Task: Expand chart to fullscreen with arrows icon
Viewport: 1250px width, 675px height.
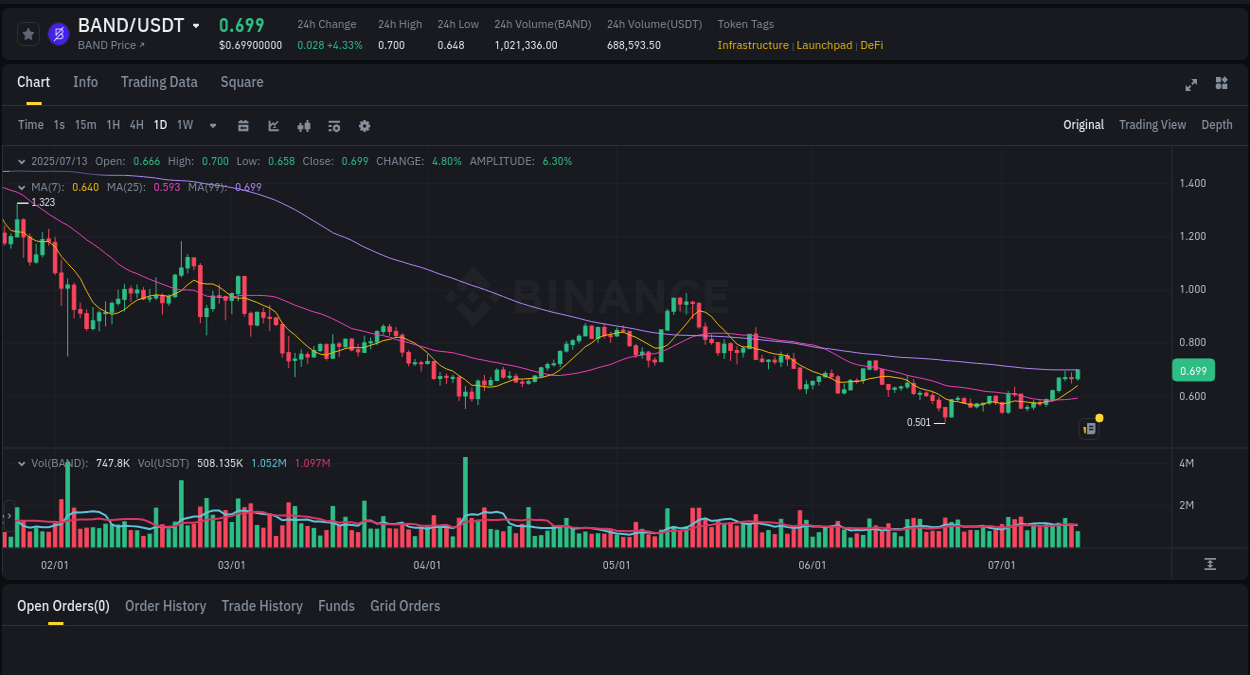Action: pyautogui.click(x=1191, y=85)
